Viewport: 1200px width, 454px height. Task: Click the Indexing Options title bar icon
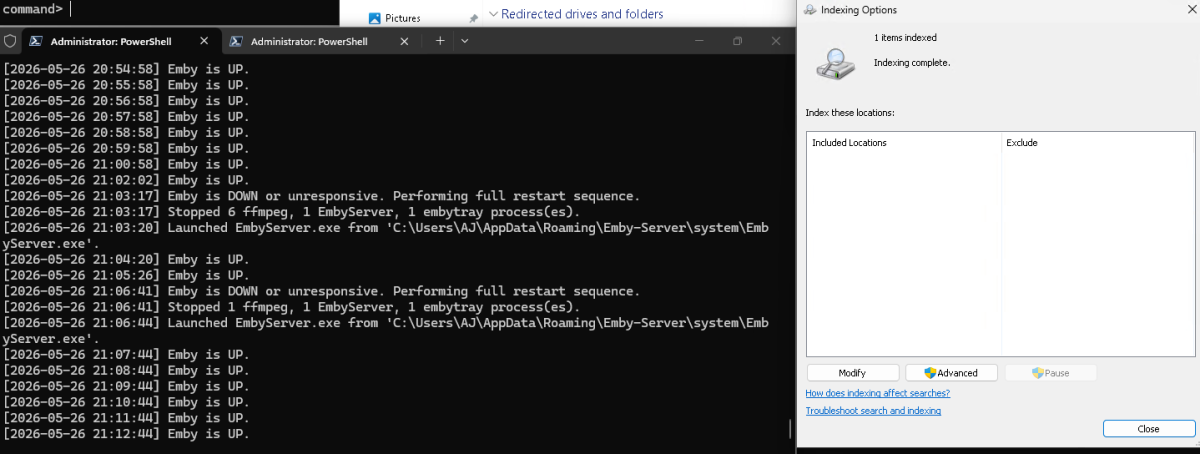point(809,10)
